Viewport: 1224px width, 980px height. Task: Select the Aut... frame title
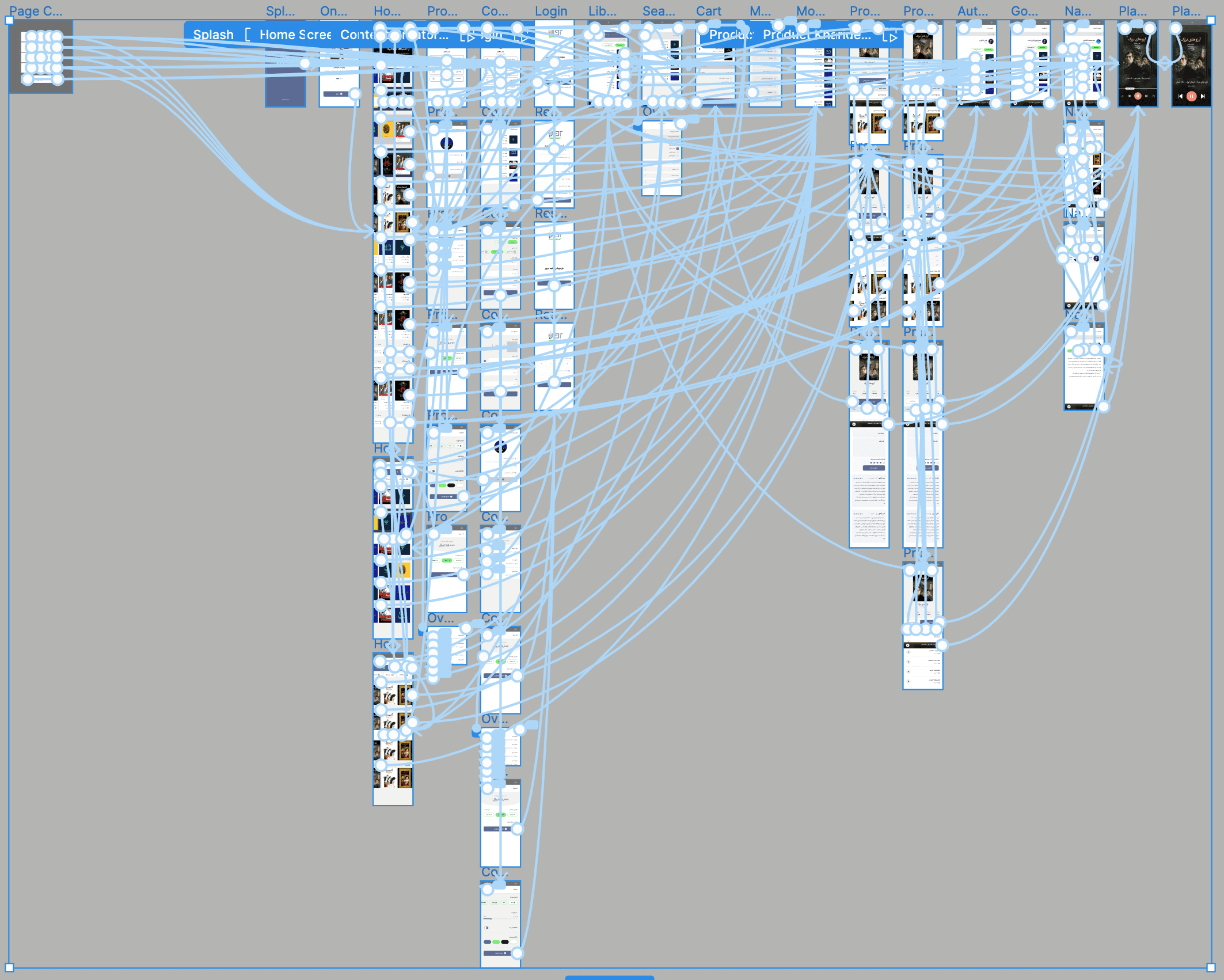972,11
